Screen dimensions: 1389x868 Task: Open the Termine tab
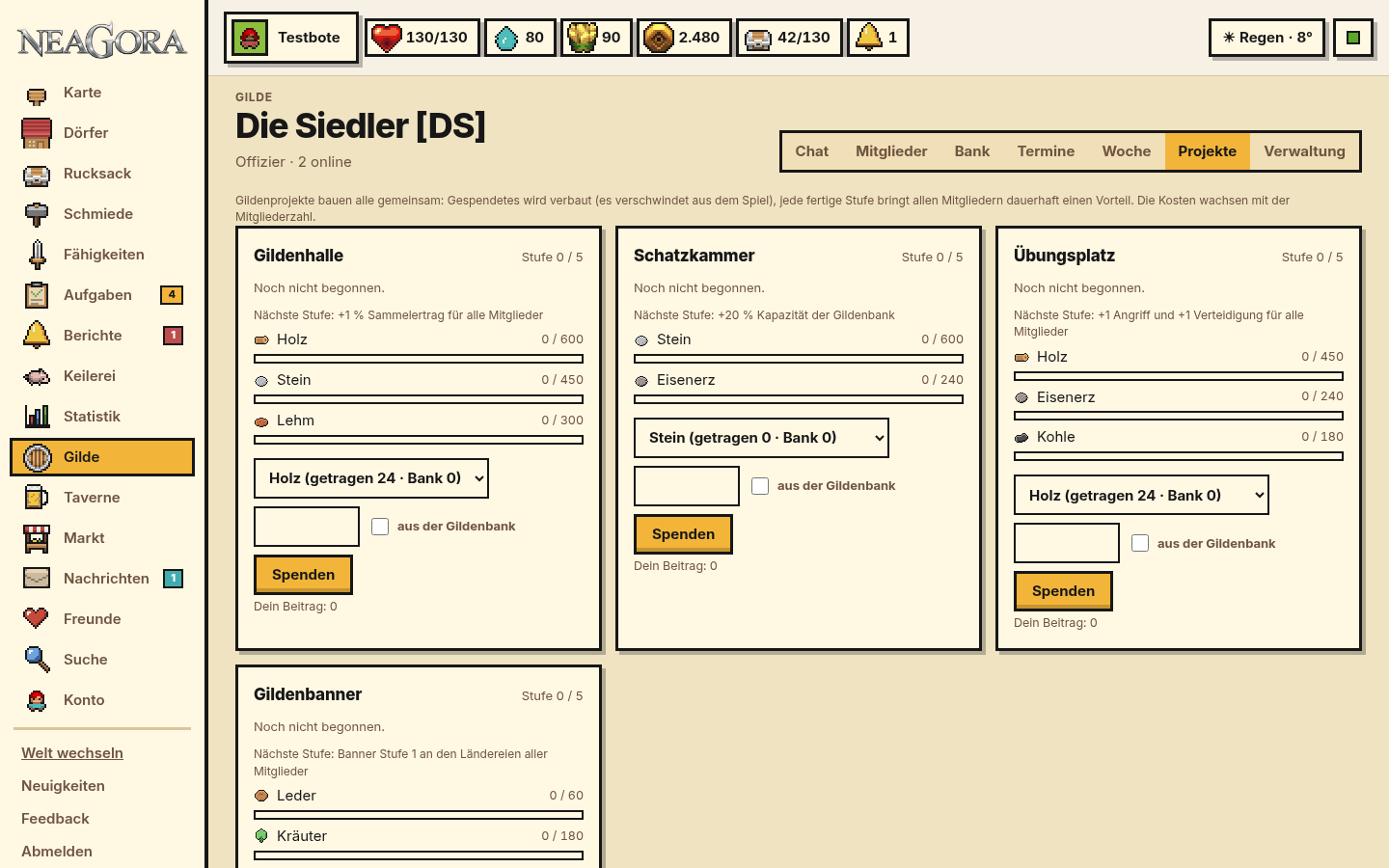coord(1046,151)
